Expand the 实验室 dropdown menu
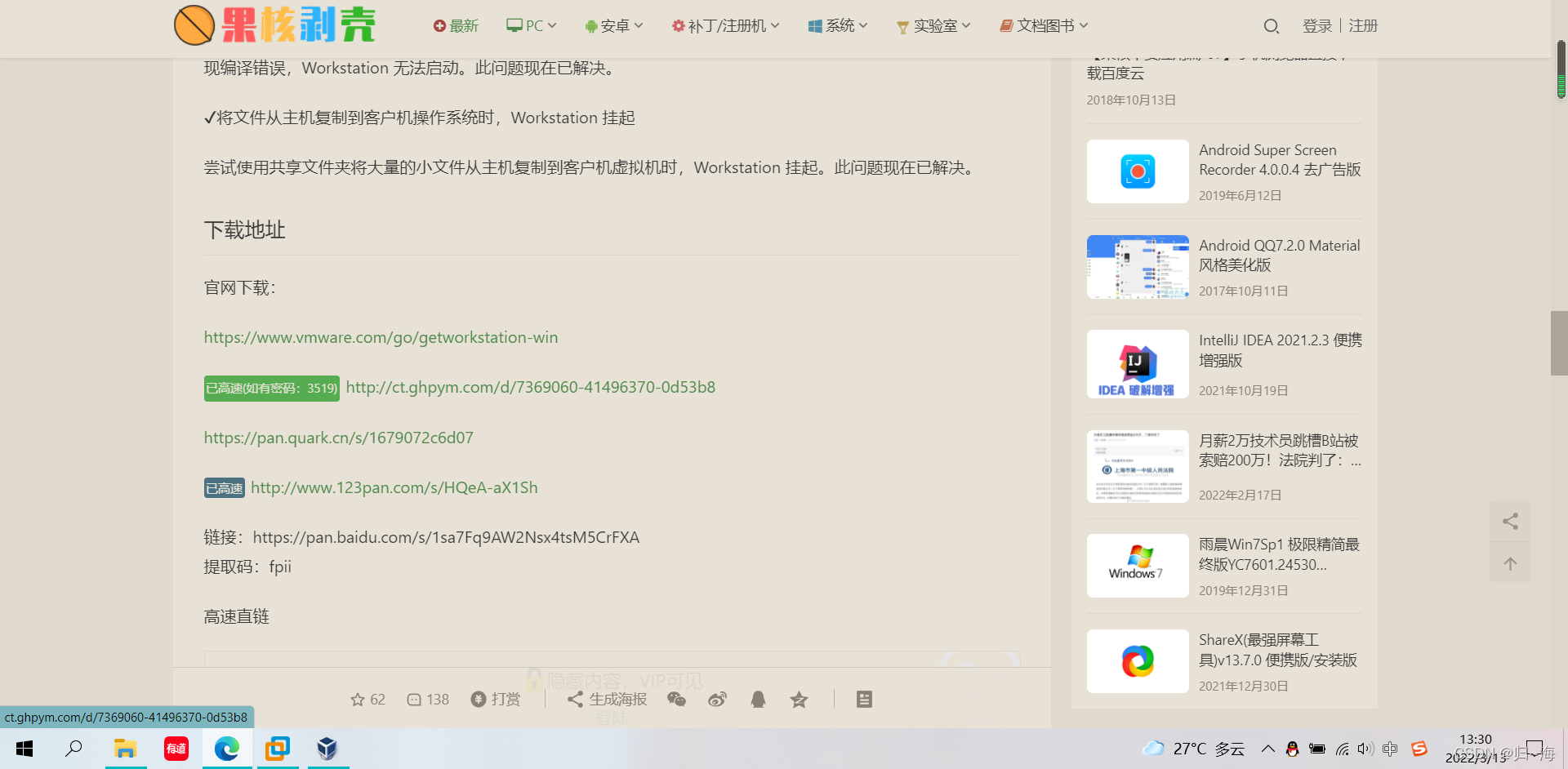Screen dimensions: 1568x769 pos(933,26)
